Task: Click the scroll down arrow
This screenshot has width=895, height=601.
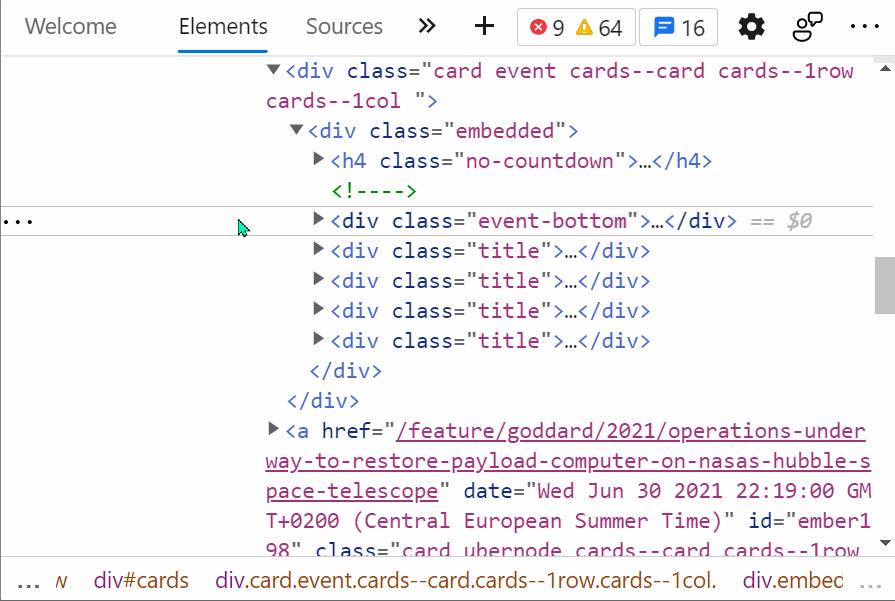Action: pos(885,543)
